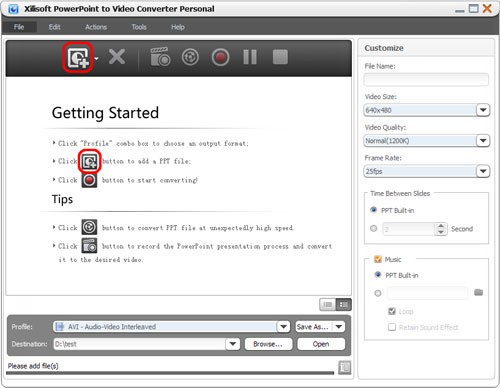This screenshot has width=500, height=388.
Task: Open the File menu
Action: pos(19,27)
